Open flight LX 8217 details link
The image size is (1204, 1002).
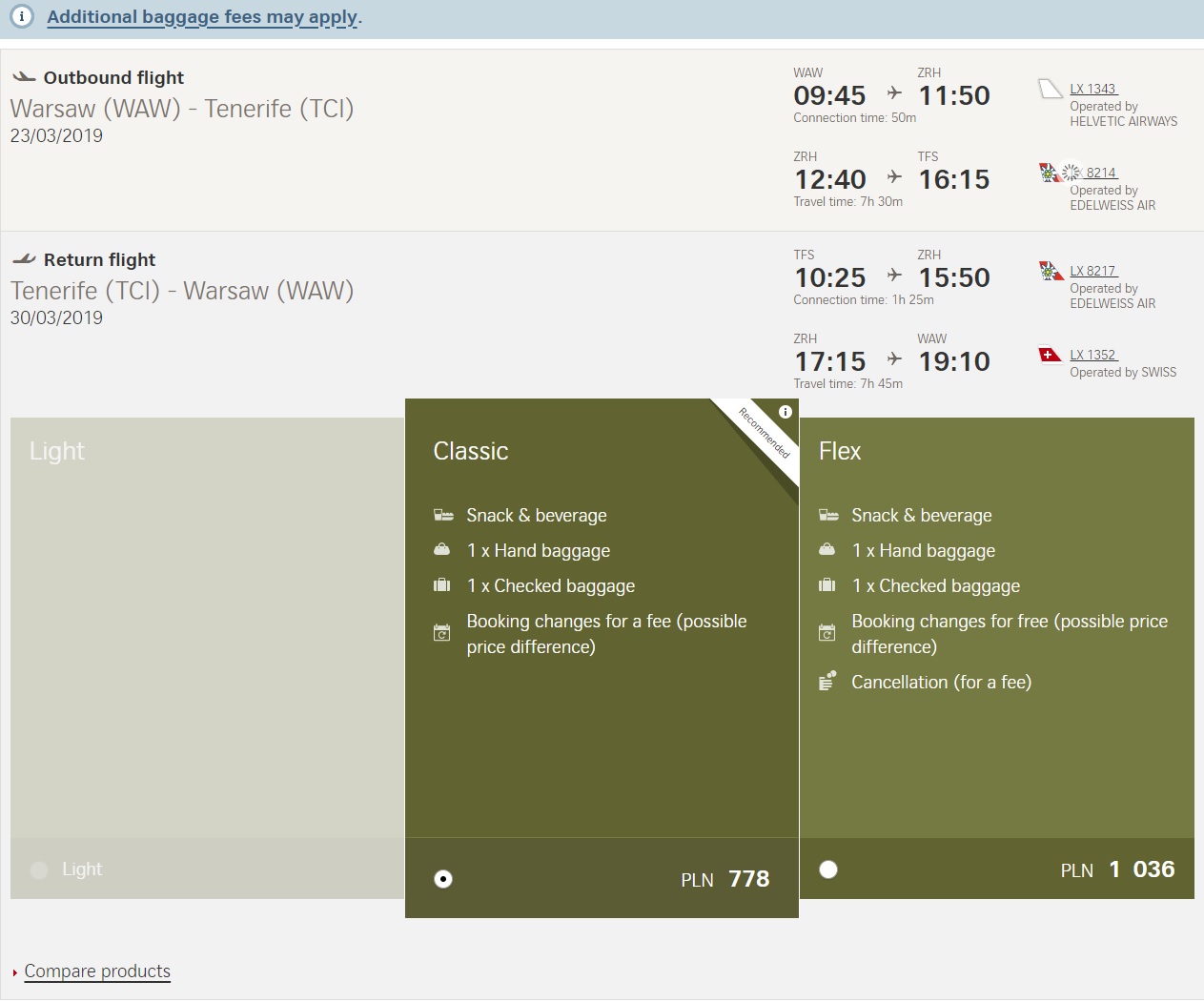click(x=1093, y=271)
